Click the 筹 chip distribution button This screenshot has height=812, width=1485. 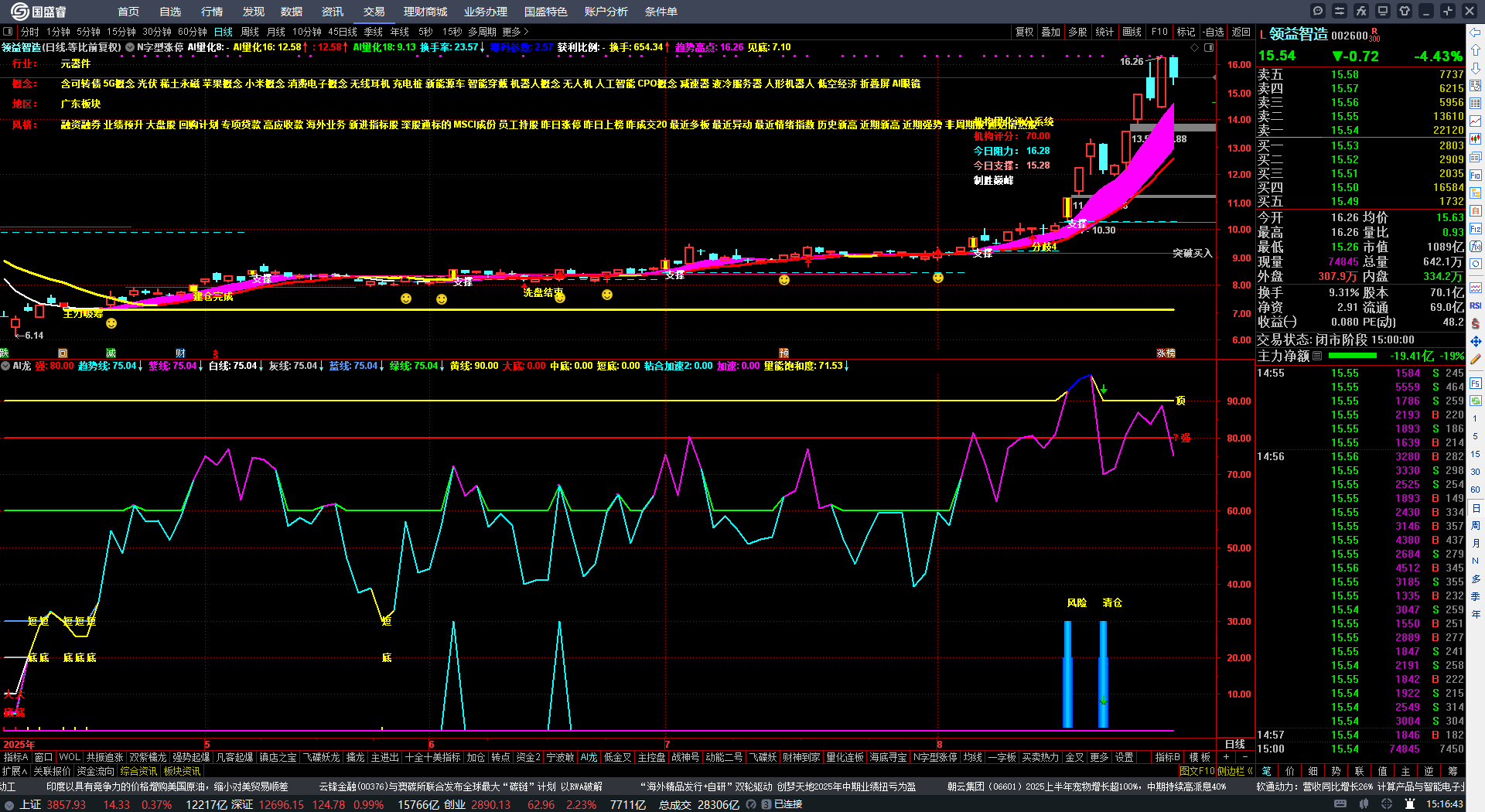point(1453,771)
